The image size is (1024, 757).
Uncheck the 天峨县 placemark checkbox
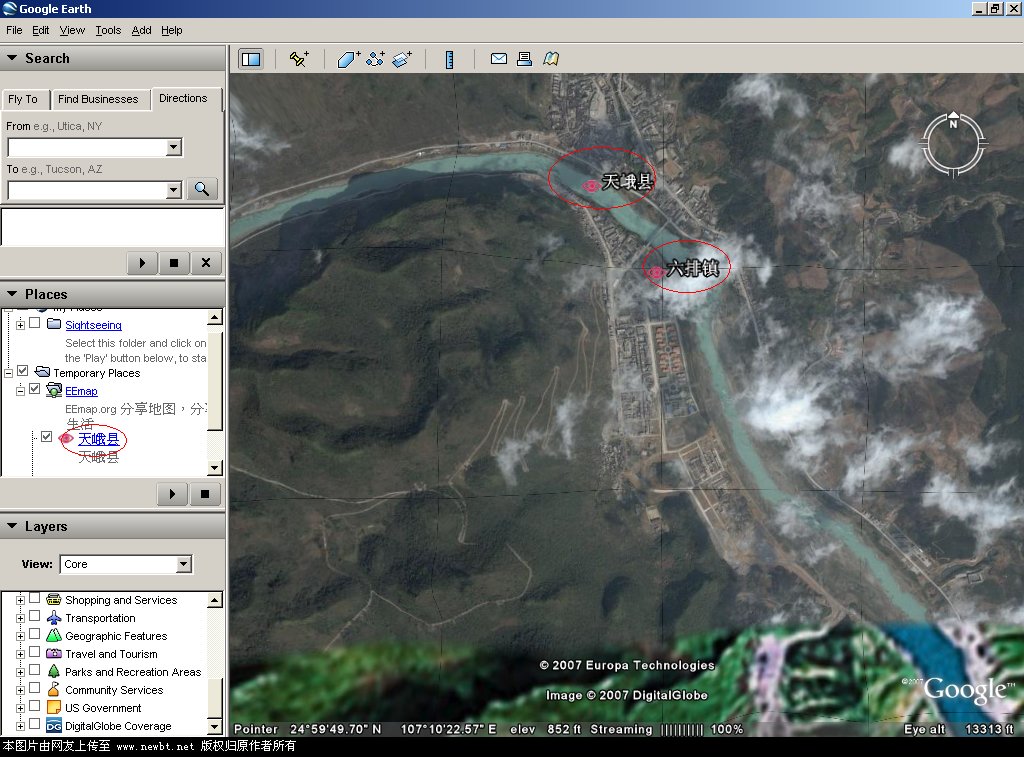46,436
